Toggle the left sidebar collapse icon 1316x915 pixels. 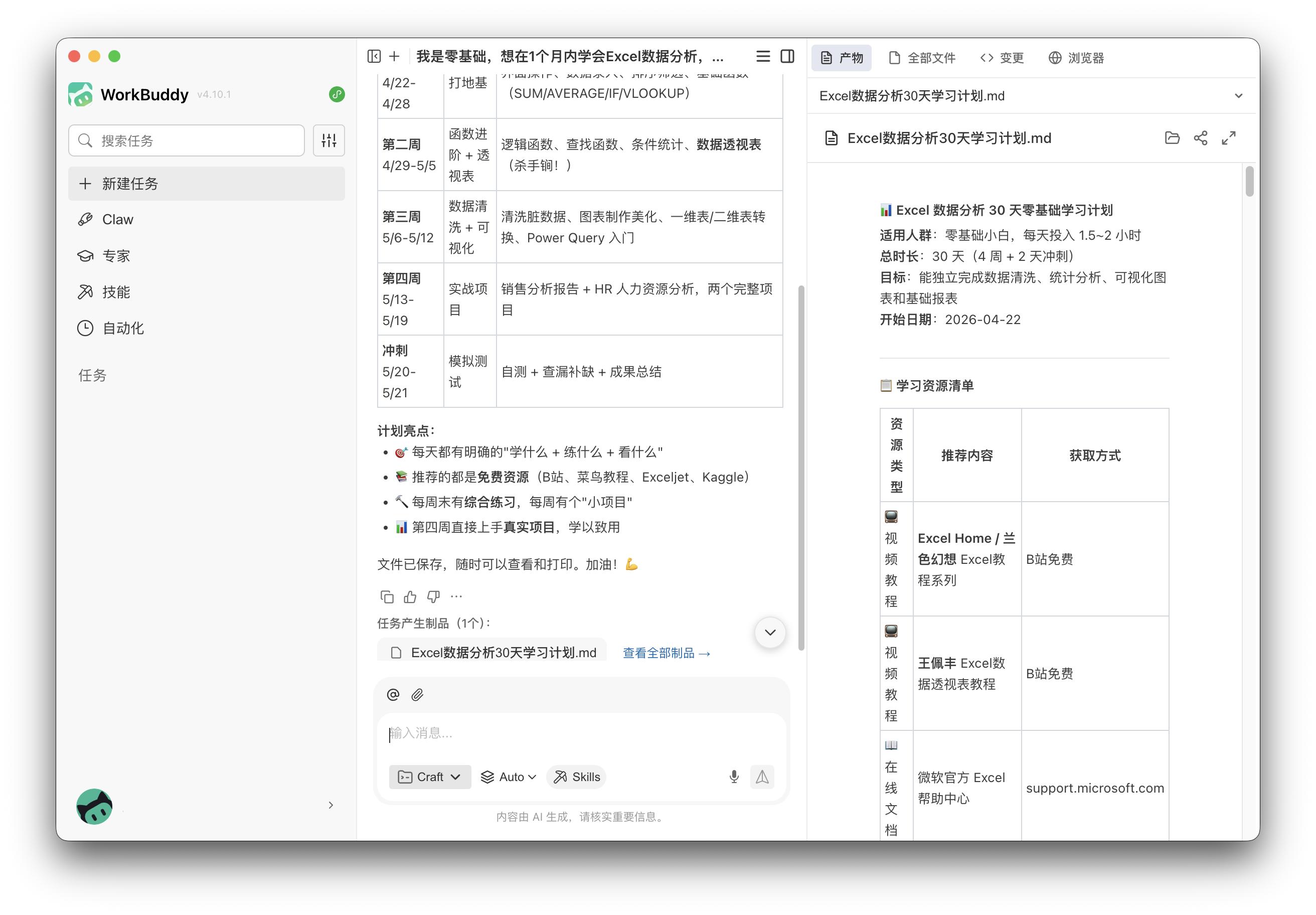(374, 56)
